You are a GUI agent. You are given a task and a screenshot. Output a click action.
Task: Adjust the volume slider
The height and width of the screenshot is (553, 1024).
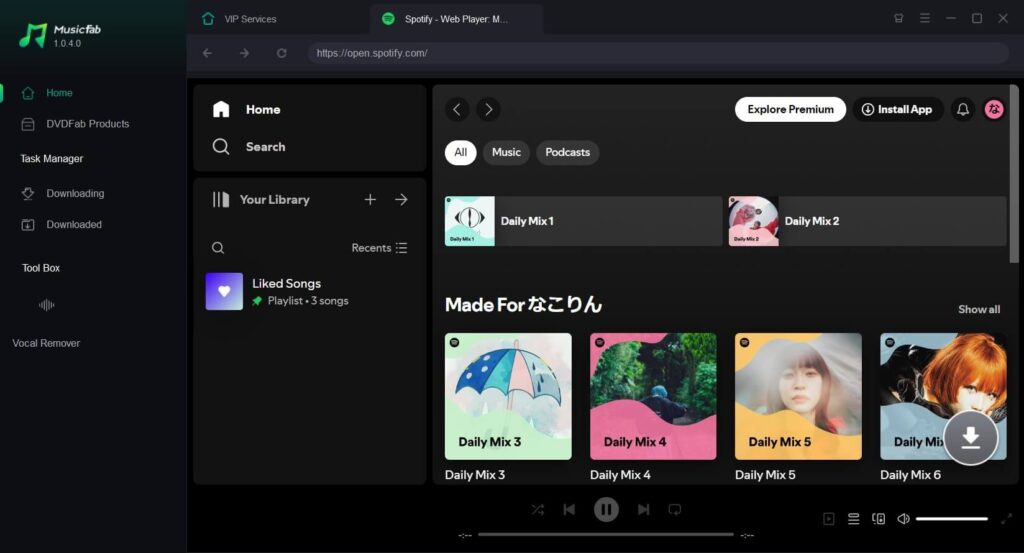pos(952,519)
